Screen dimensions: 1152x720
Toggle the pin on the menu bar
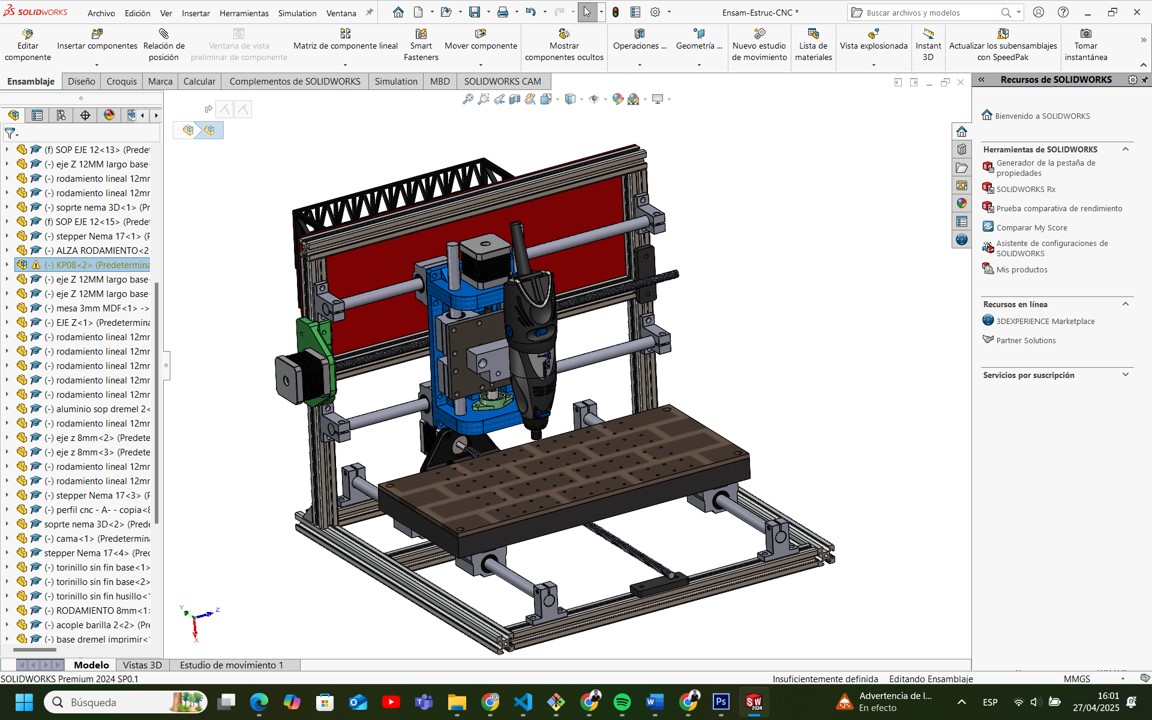pos(370,12)
